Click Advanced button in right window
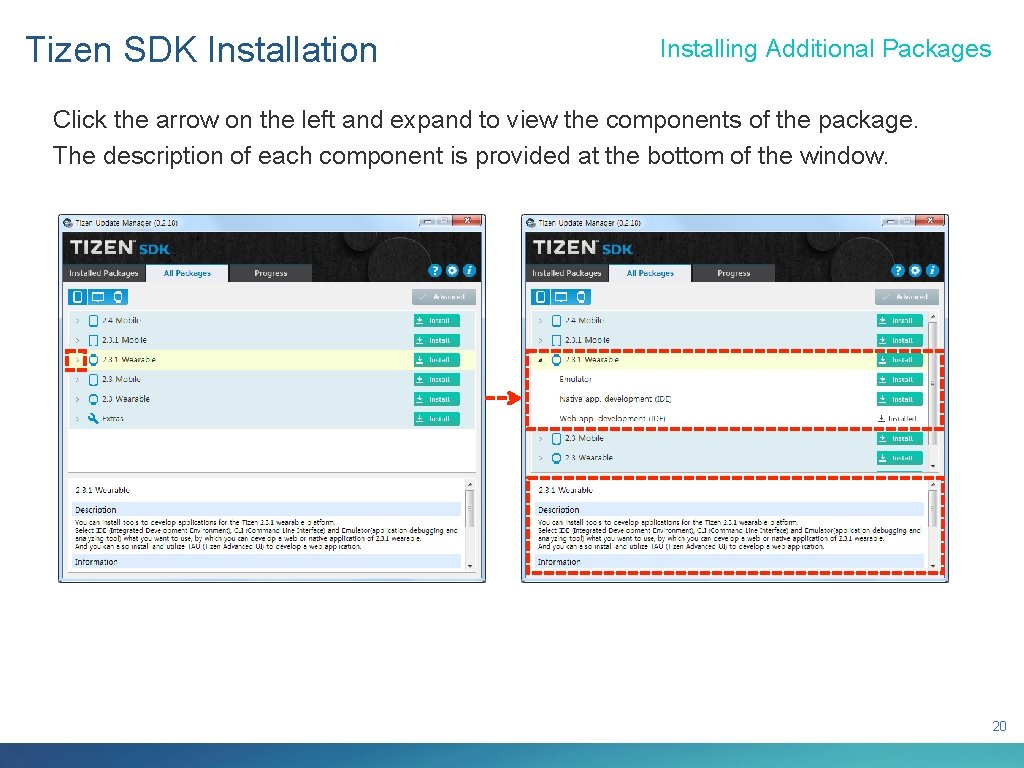 906,297
